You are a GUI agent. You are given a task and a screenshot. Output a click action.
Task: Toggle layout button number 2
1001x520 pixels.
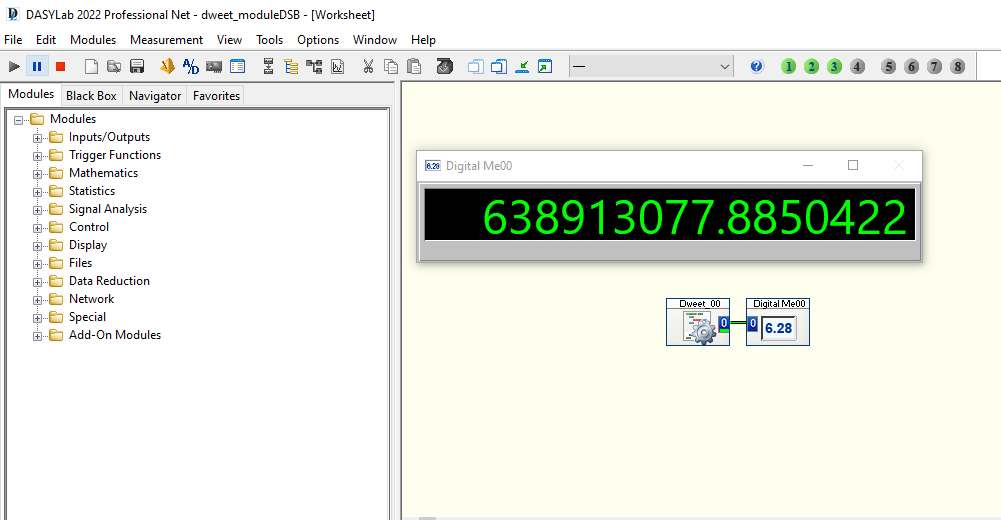[811, 66]
